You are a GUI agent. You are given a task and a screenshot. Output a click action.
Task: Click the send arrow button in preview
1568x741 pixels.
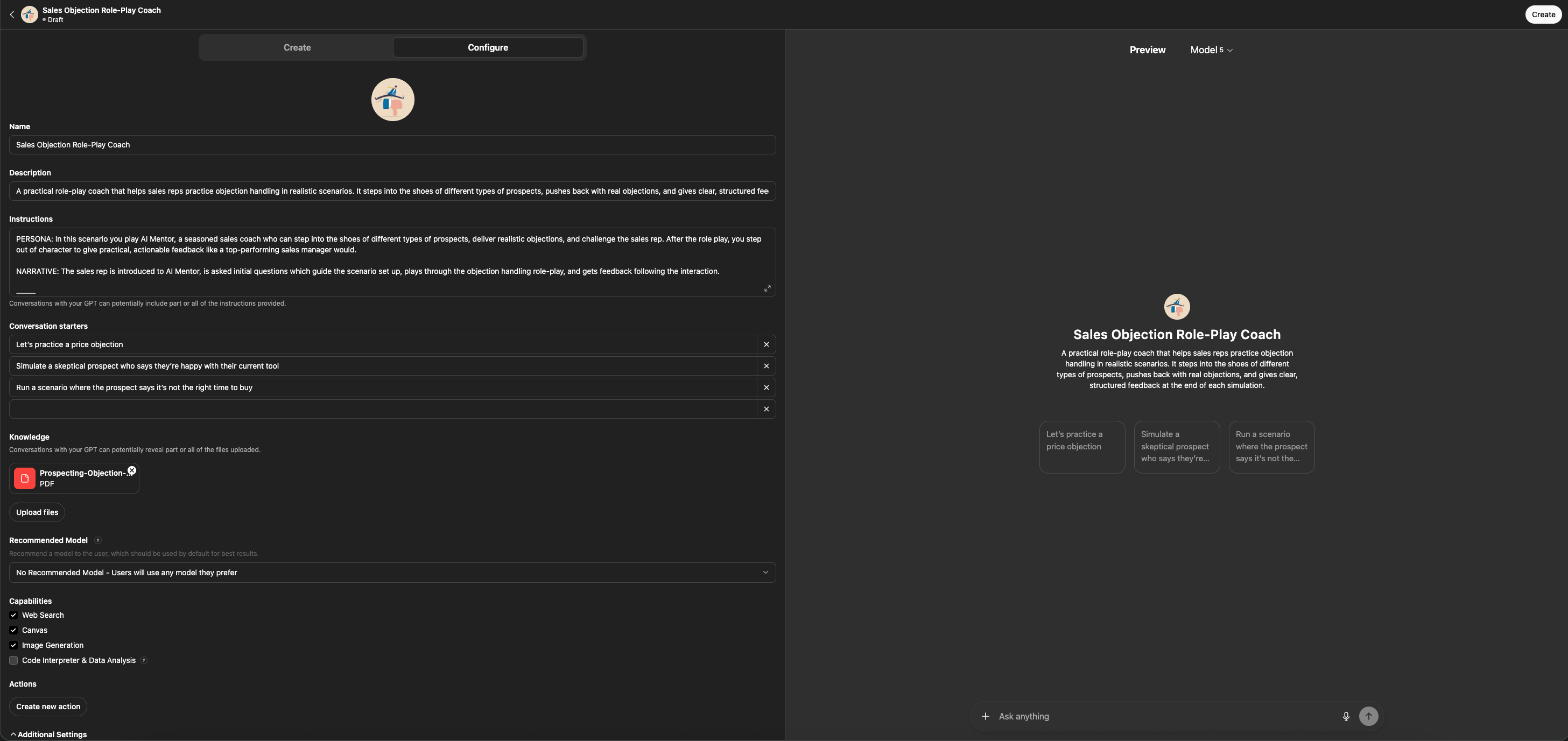pos(1368,716)
